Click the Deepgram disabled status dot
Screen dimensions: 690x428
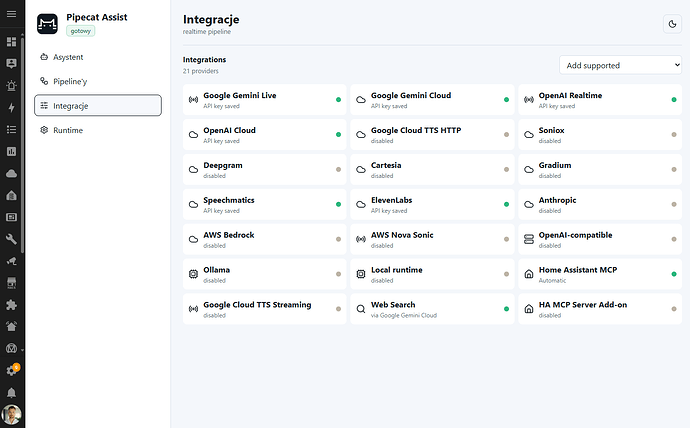(x=338, y=169)
